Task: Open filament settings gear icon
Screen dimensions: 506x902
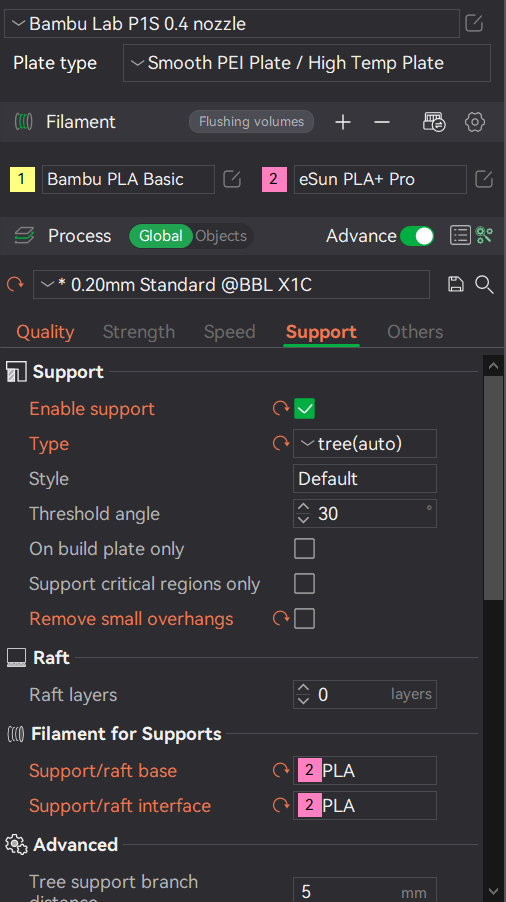Action: [474, 122]
